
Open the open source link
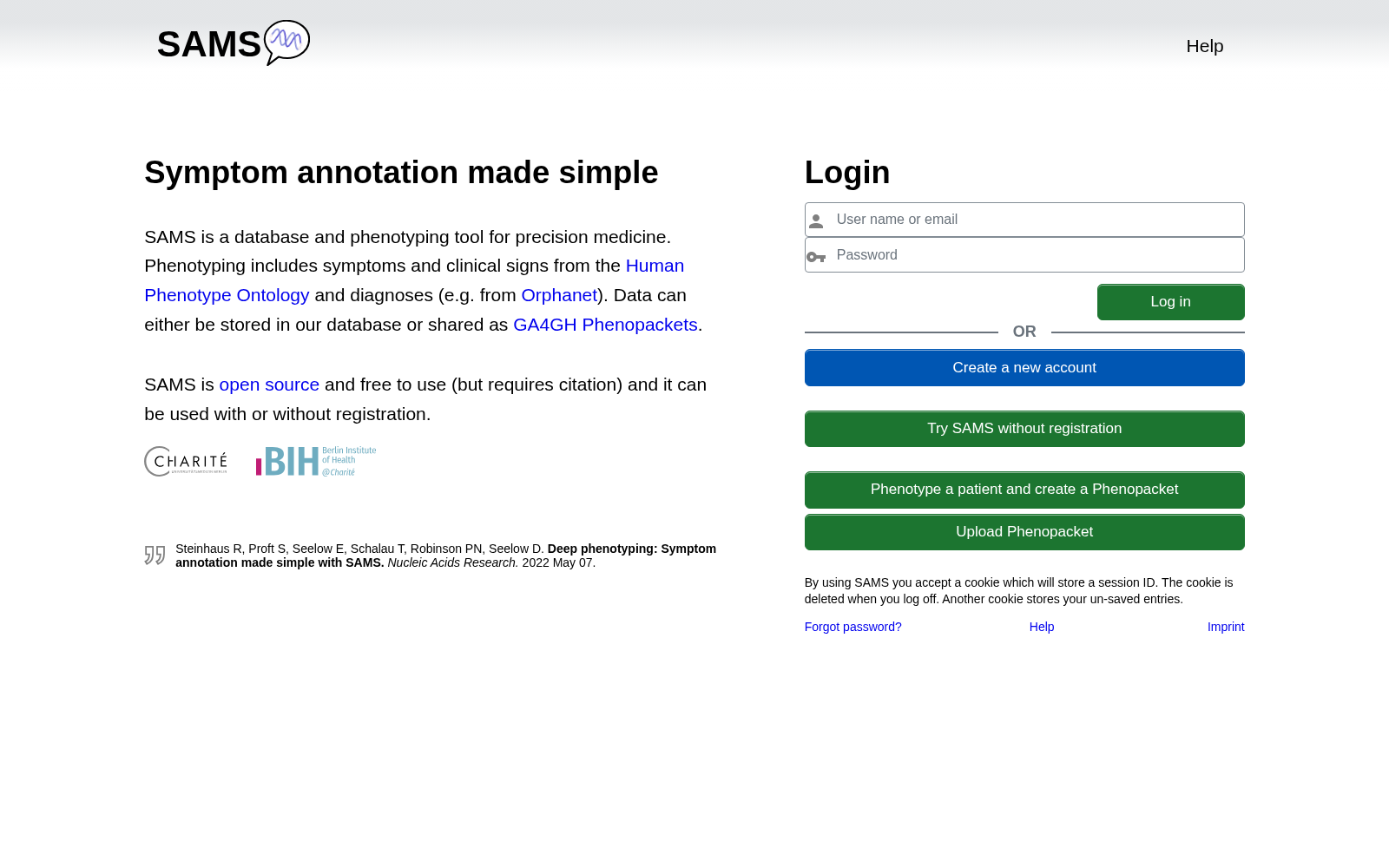[269, 385]
